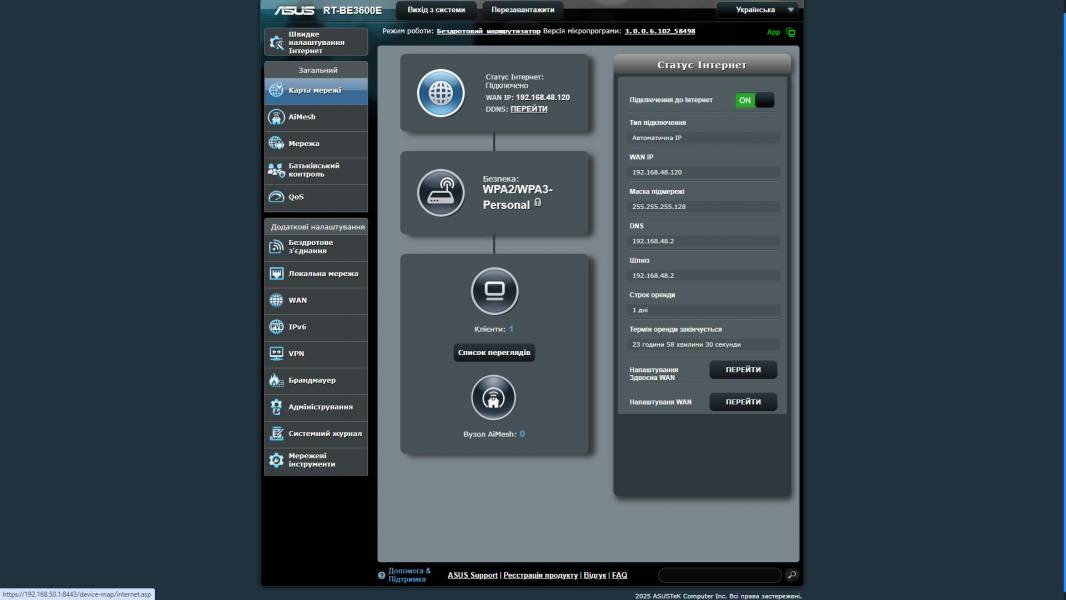Click the QoS gauge icon

pos(276,197)
